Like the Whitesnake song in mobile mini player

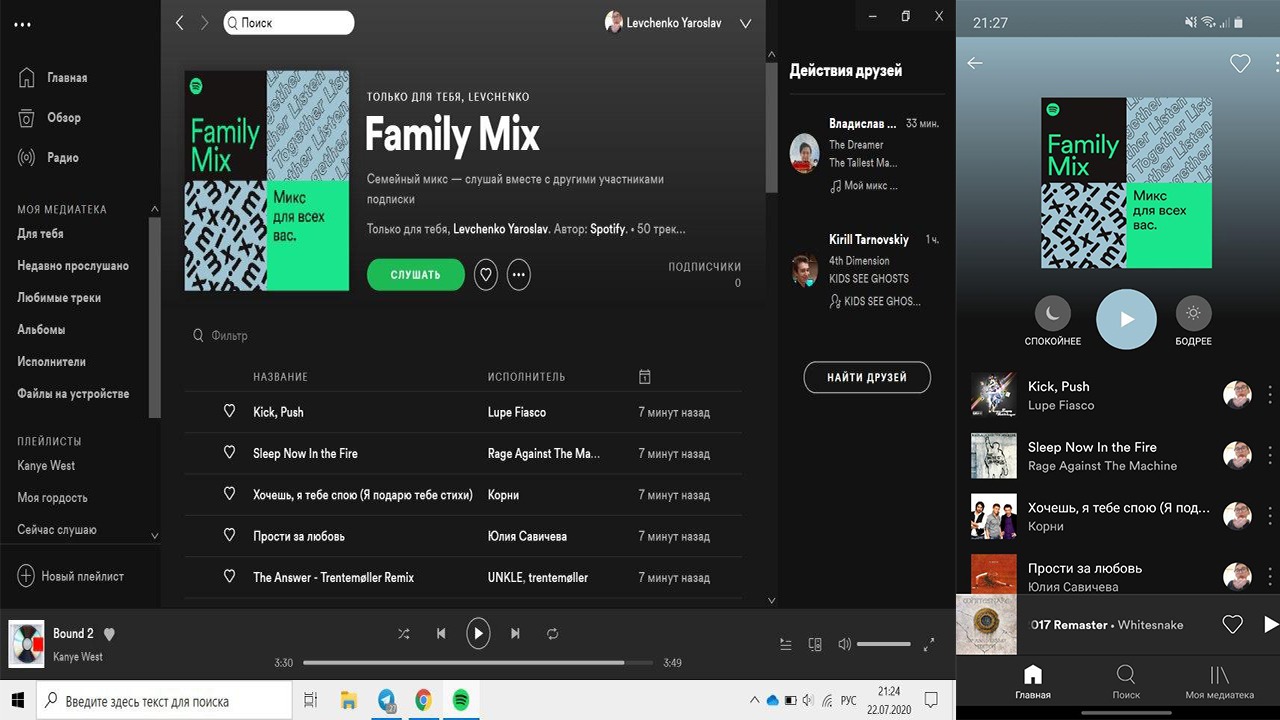1233,624
